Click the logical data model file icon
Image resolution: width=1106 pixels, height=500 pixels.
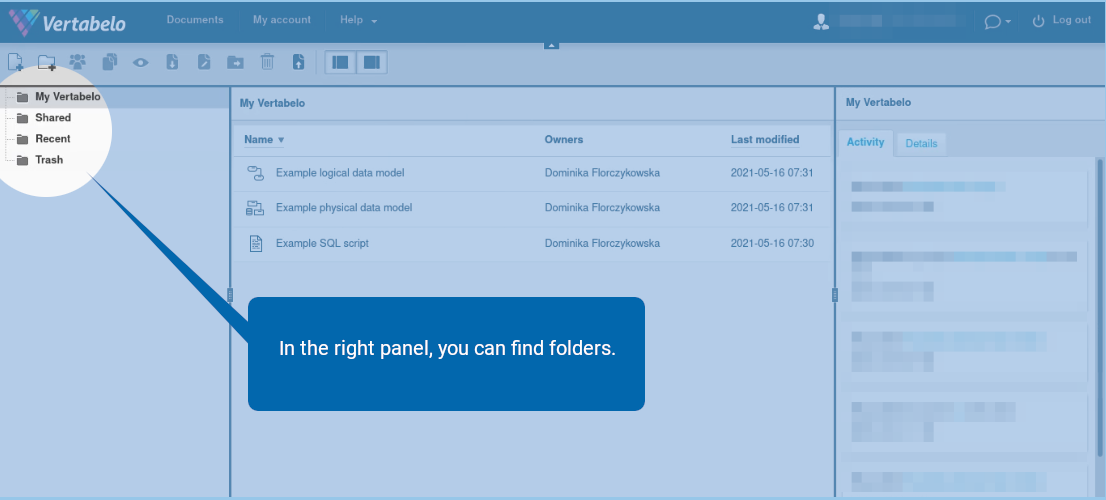tap(255, 173)
